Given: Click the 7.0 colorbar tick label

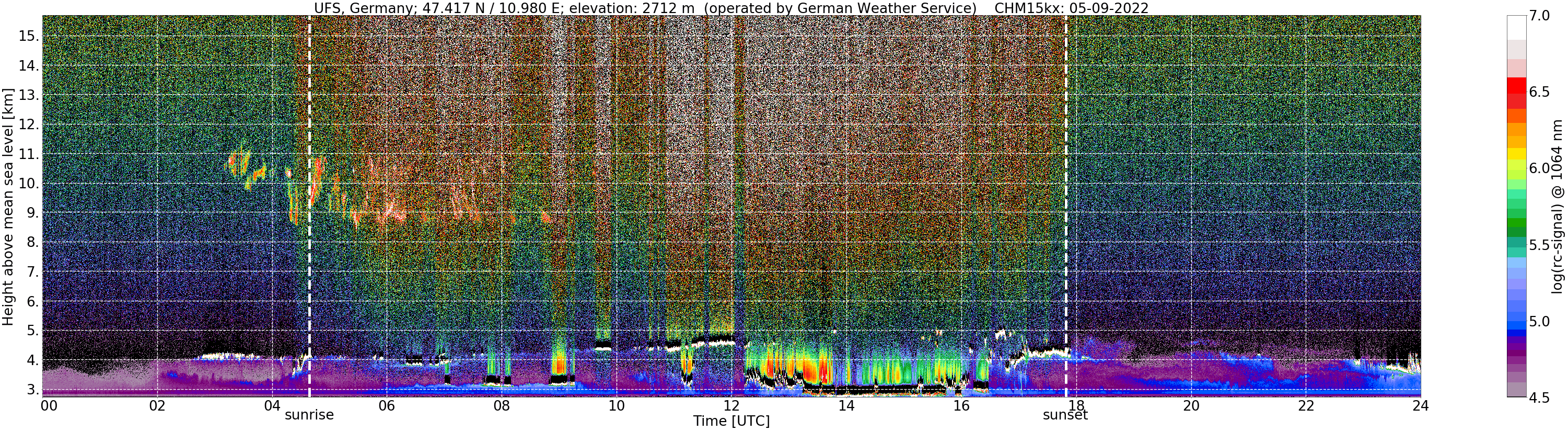Looking at the screenshot, I should [x=1539, y=16].
